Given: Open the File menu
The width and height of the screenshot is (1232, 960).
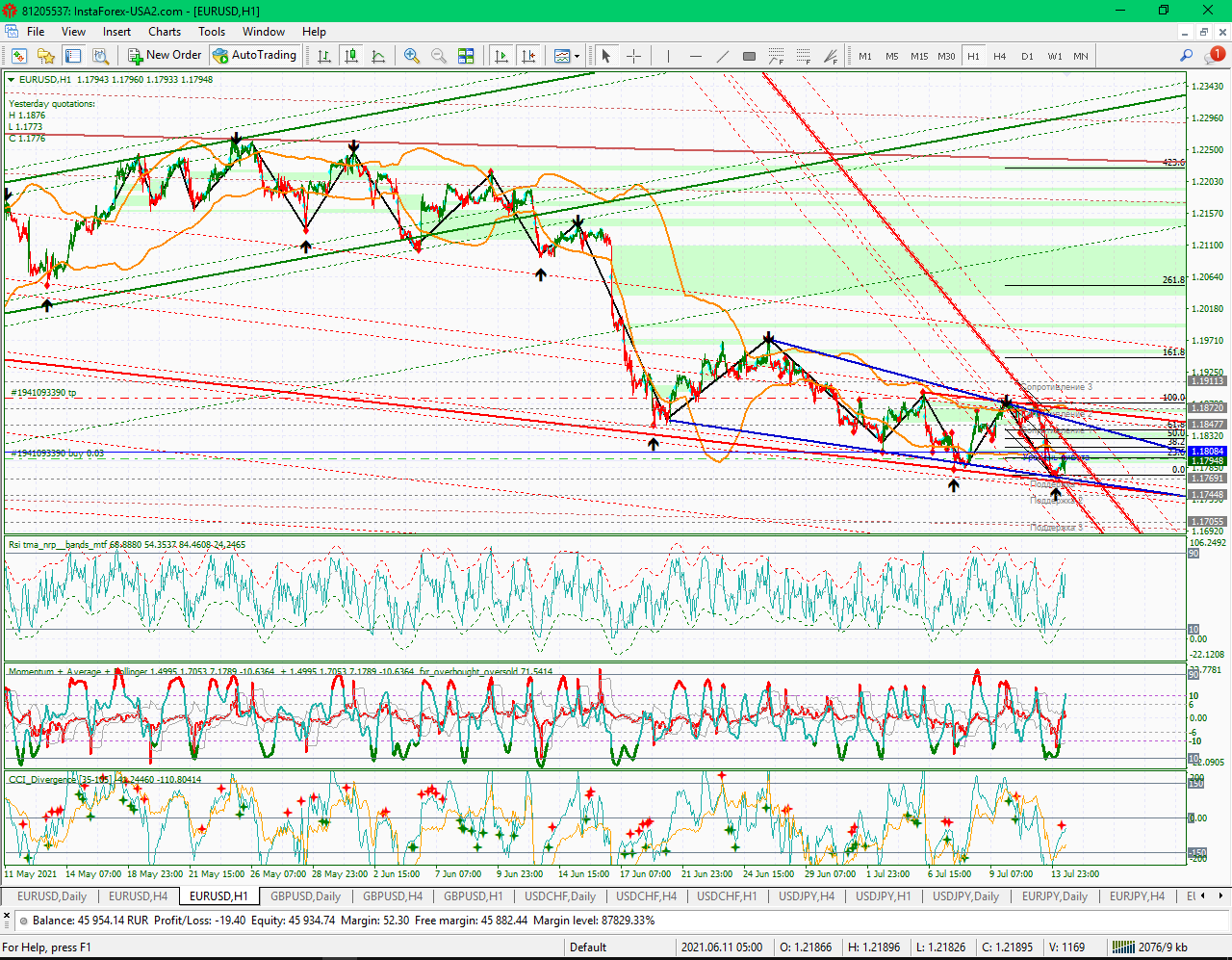Looking at the screenshot, I should click(x=36, y=32).
